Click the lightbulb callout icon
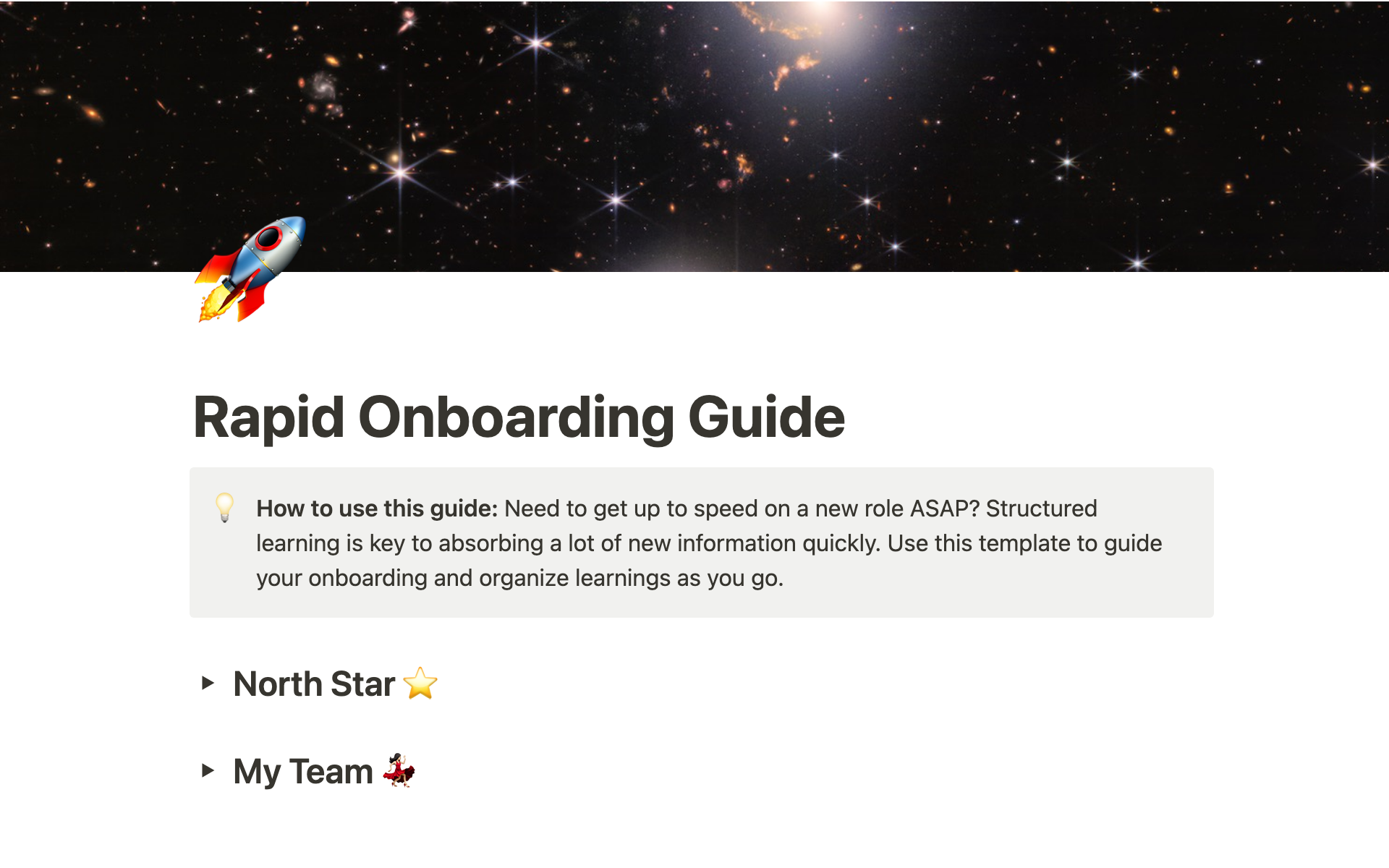This screenshot has height=868, width=1389. (223, 506)
